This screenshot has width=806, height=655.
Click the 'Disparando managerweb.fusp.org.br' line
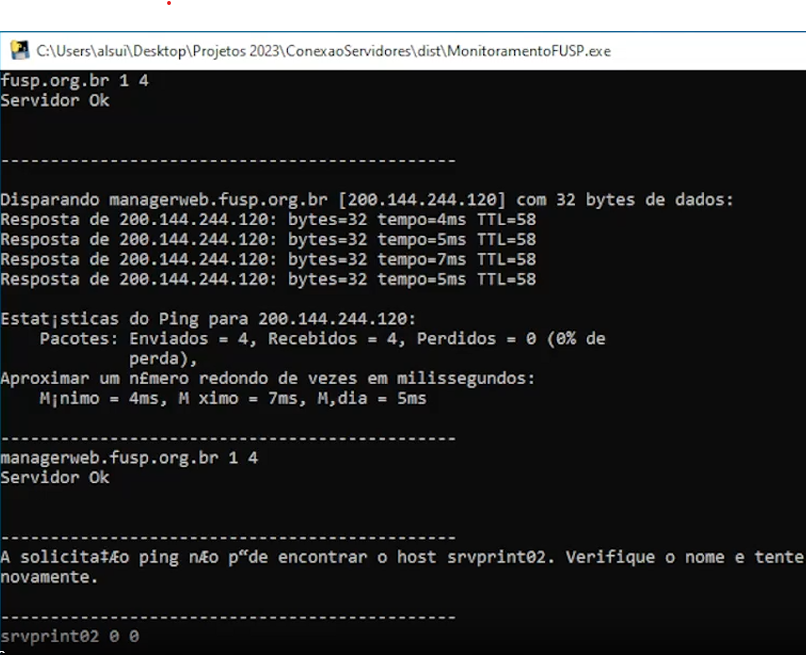pos(367,200)
